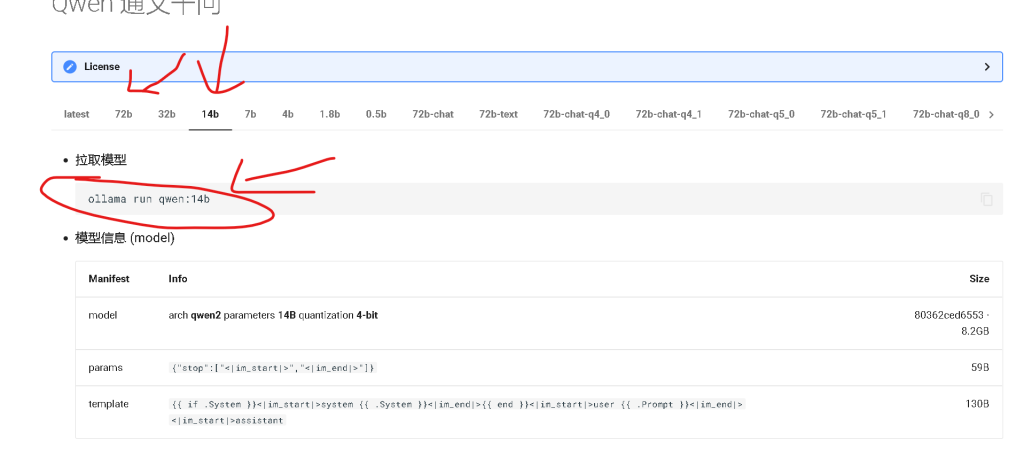The image size is (1024, 449).
Task: Click the Size column header
Action: click(x=979, y=279)
